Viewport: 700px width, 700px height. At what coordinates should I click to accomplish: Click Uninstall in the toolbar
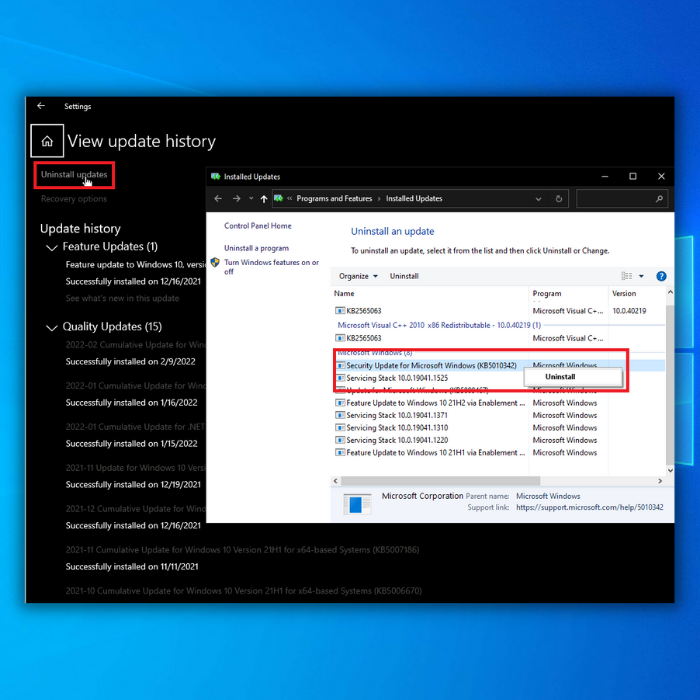[404, 276]
